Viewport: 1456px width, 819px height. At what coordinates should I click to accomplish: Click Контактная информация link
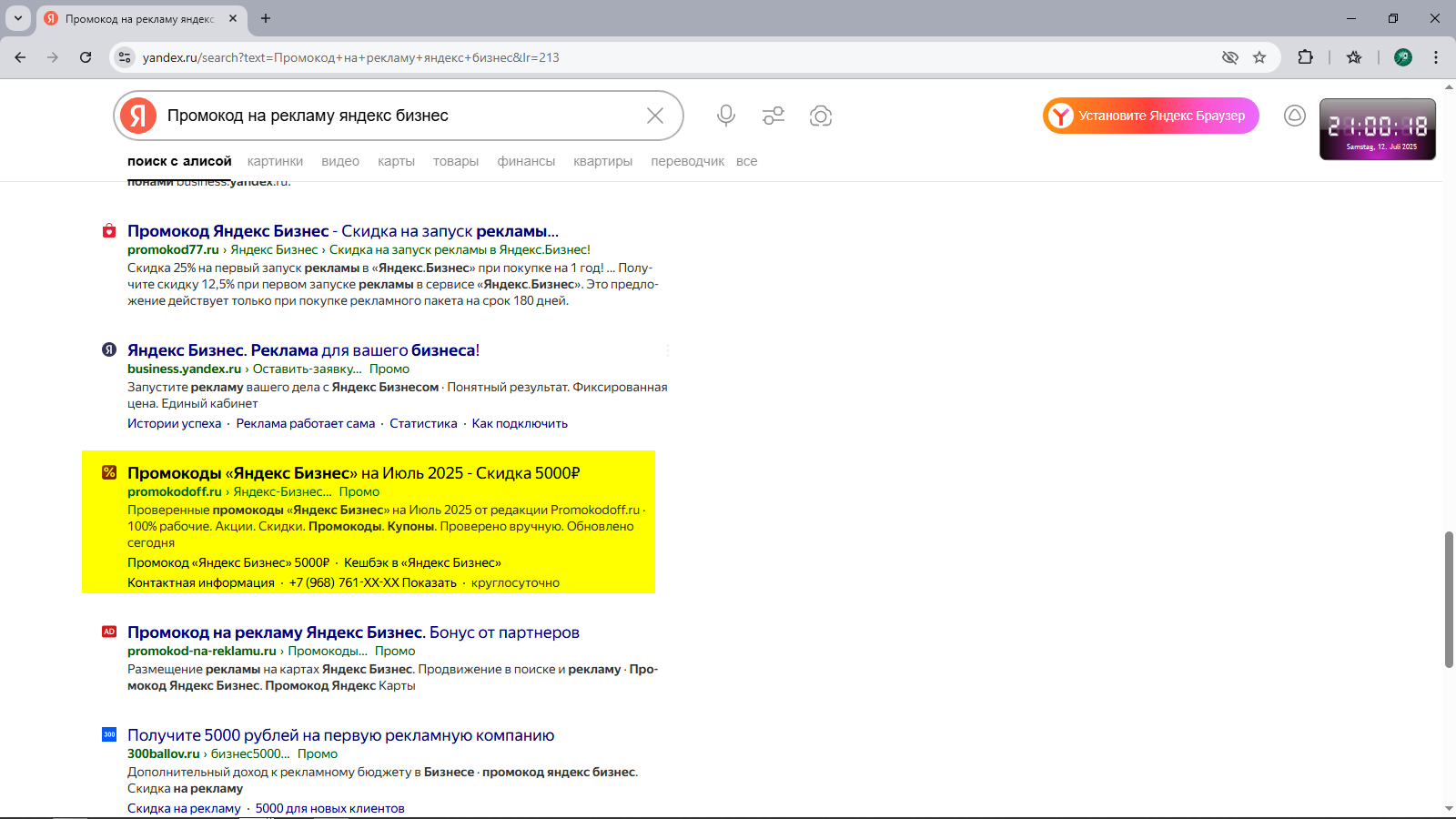tap(201, 582)
